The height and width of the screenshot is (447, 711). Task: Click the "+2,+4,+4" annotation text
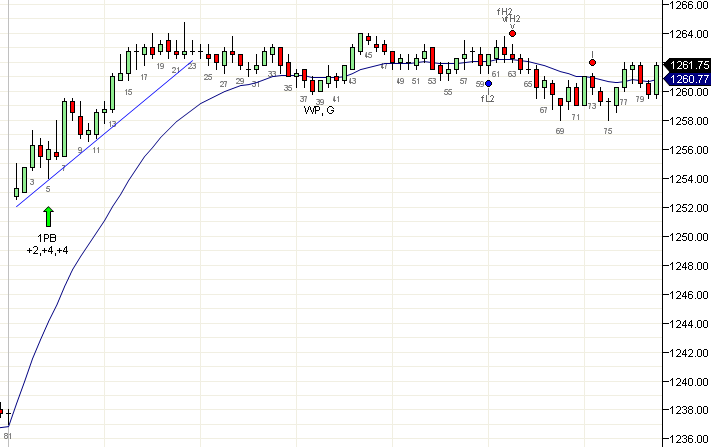[48, 250]
